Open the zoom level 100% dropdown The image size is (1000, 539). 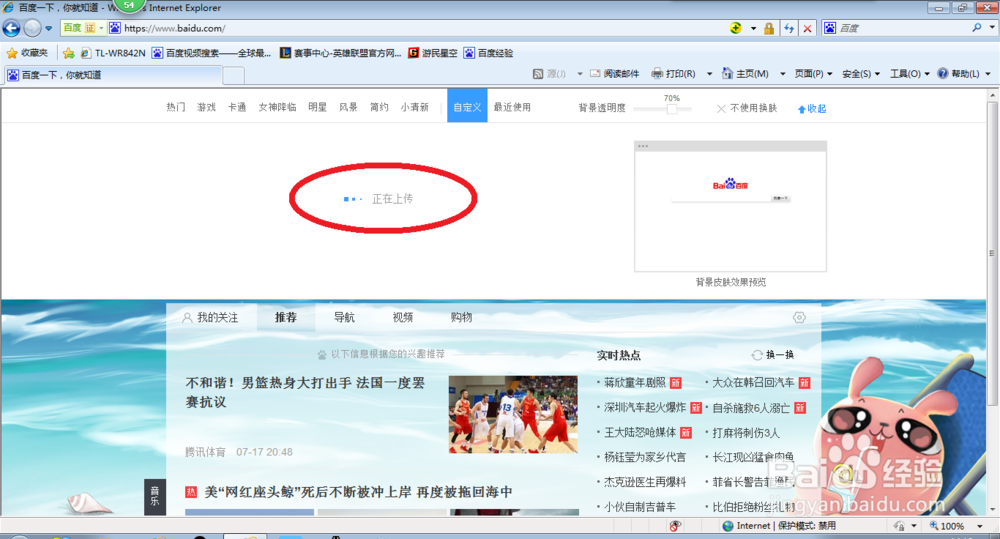click(980, 526)
